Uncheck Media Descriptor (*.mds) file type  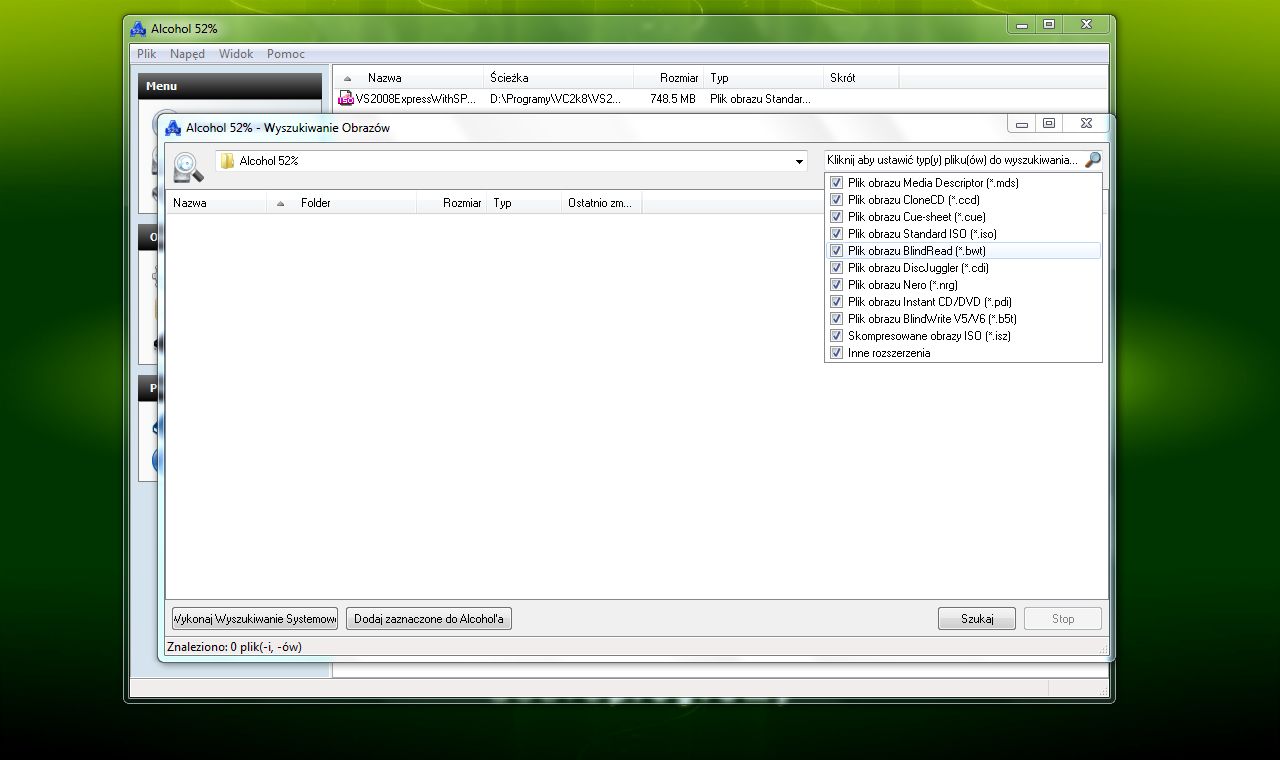click(x=837, y=183)
